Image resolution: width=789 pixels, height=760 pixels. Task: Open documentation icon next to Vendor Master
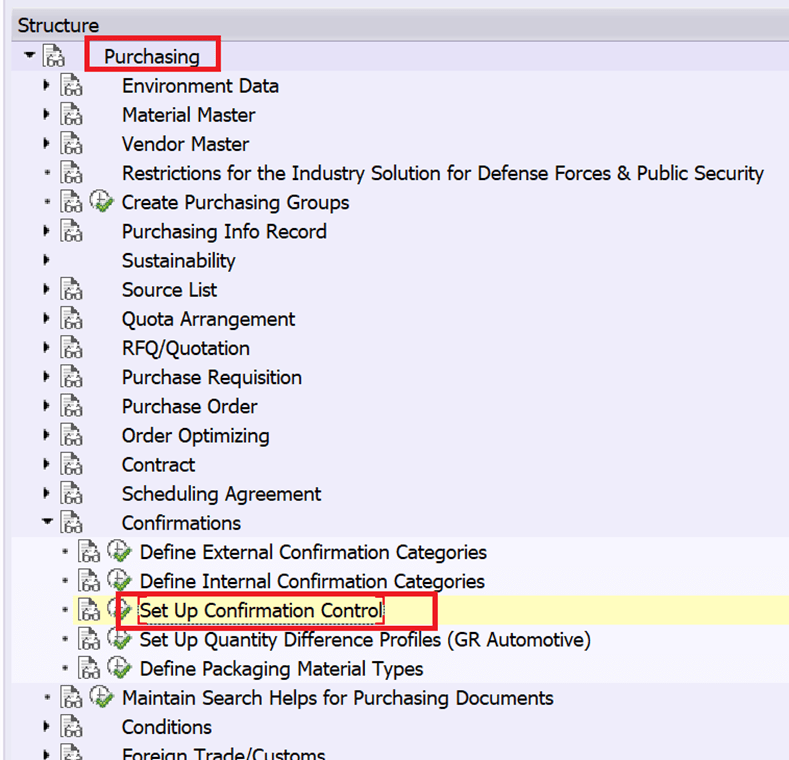pos(71,144)
